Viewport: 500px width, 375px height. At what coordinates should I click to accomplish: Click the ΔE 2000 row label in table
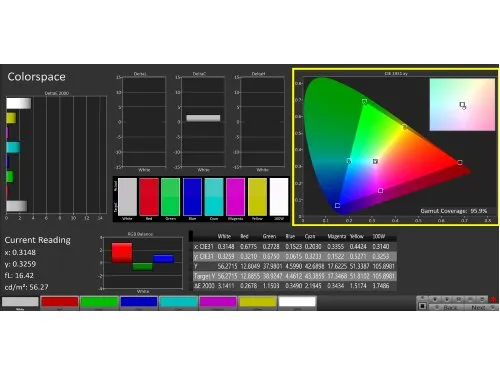click(204, 286)
